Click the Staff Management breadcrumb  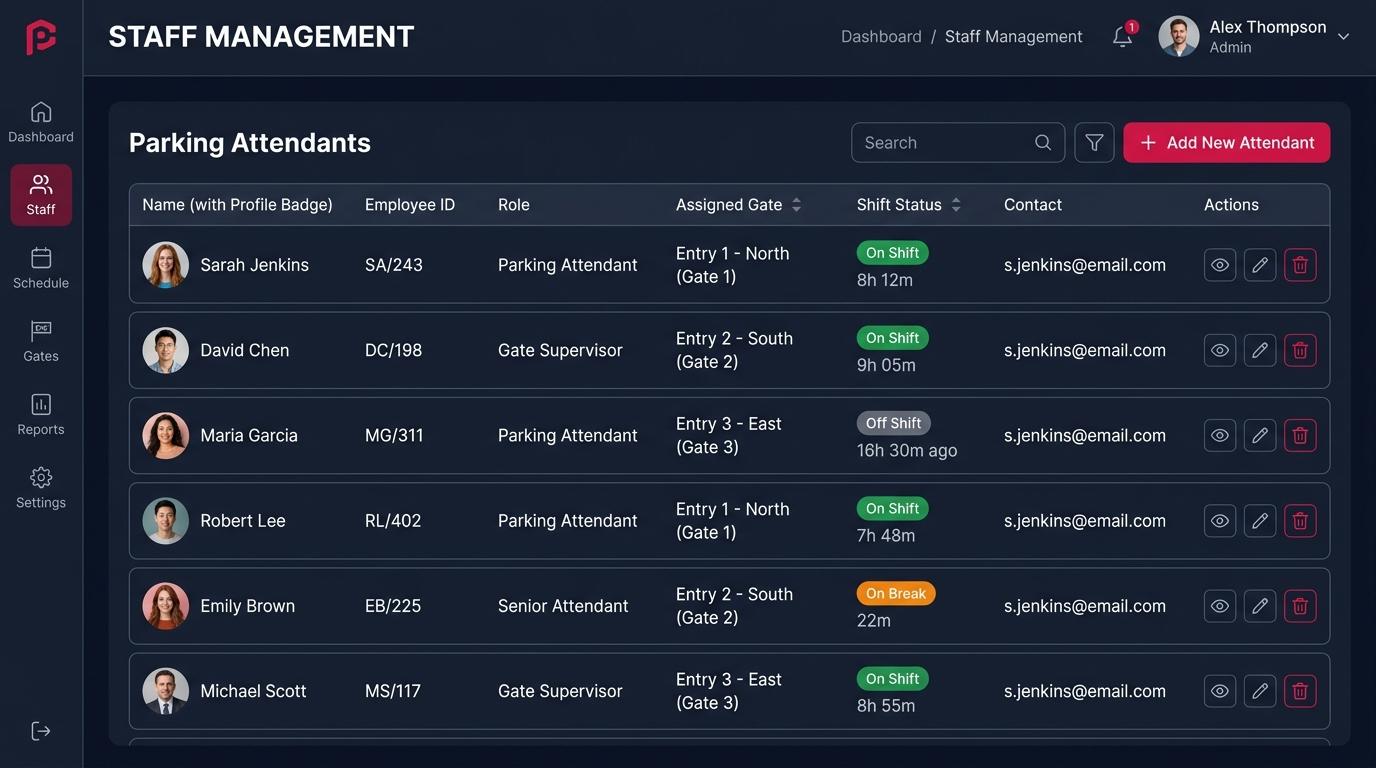[1014, 37]
